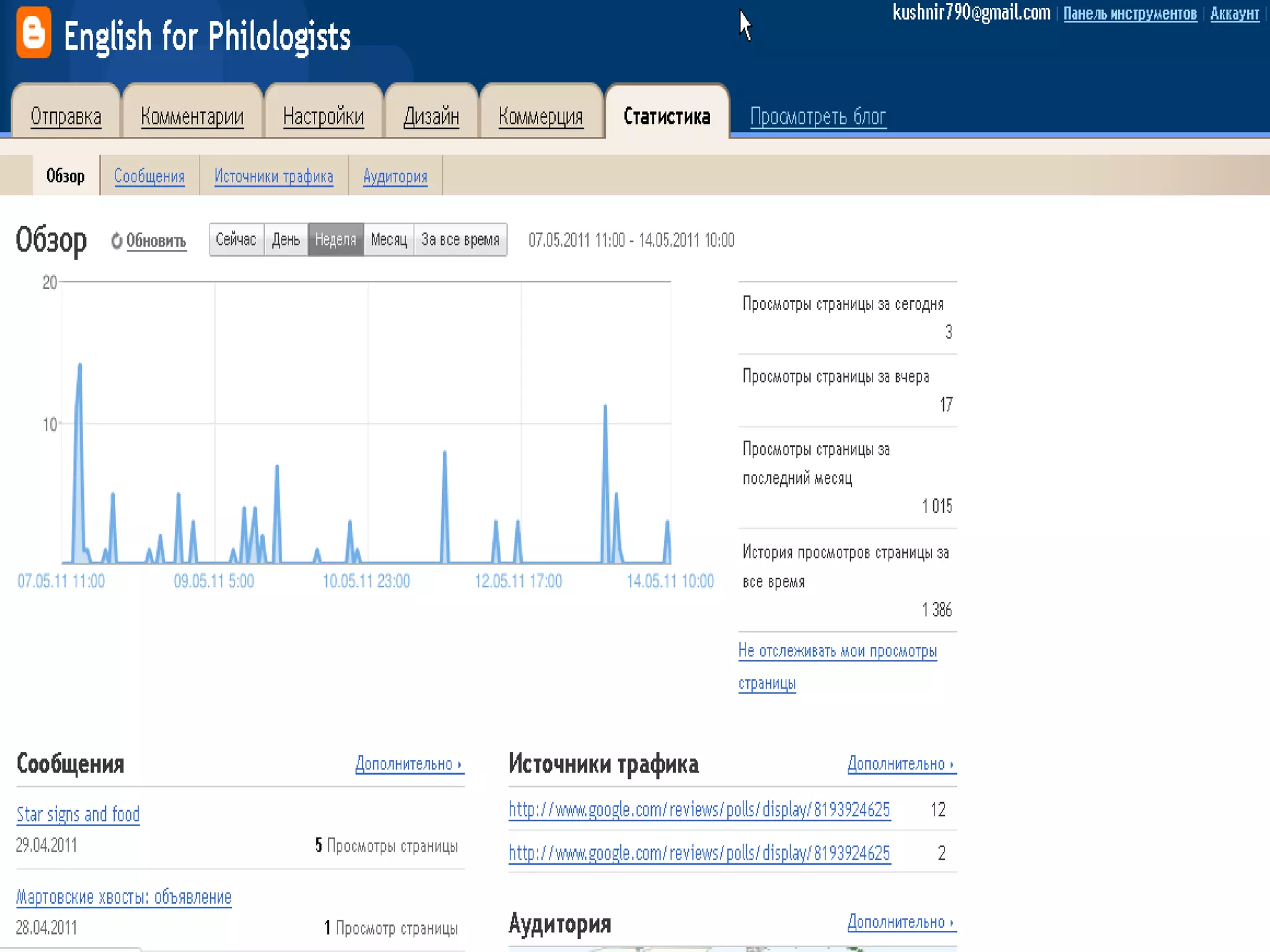Expand Источники трафика via Дополнительно link
1270x952 pixels.
click(x=901, y=764)
